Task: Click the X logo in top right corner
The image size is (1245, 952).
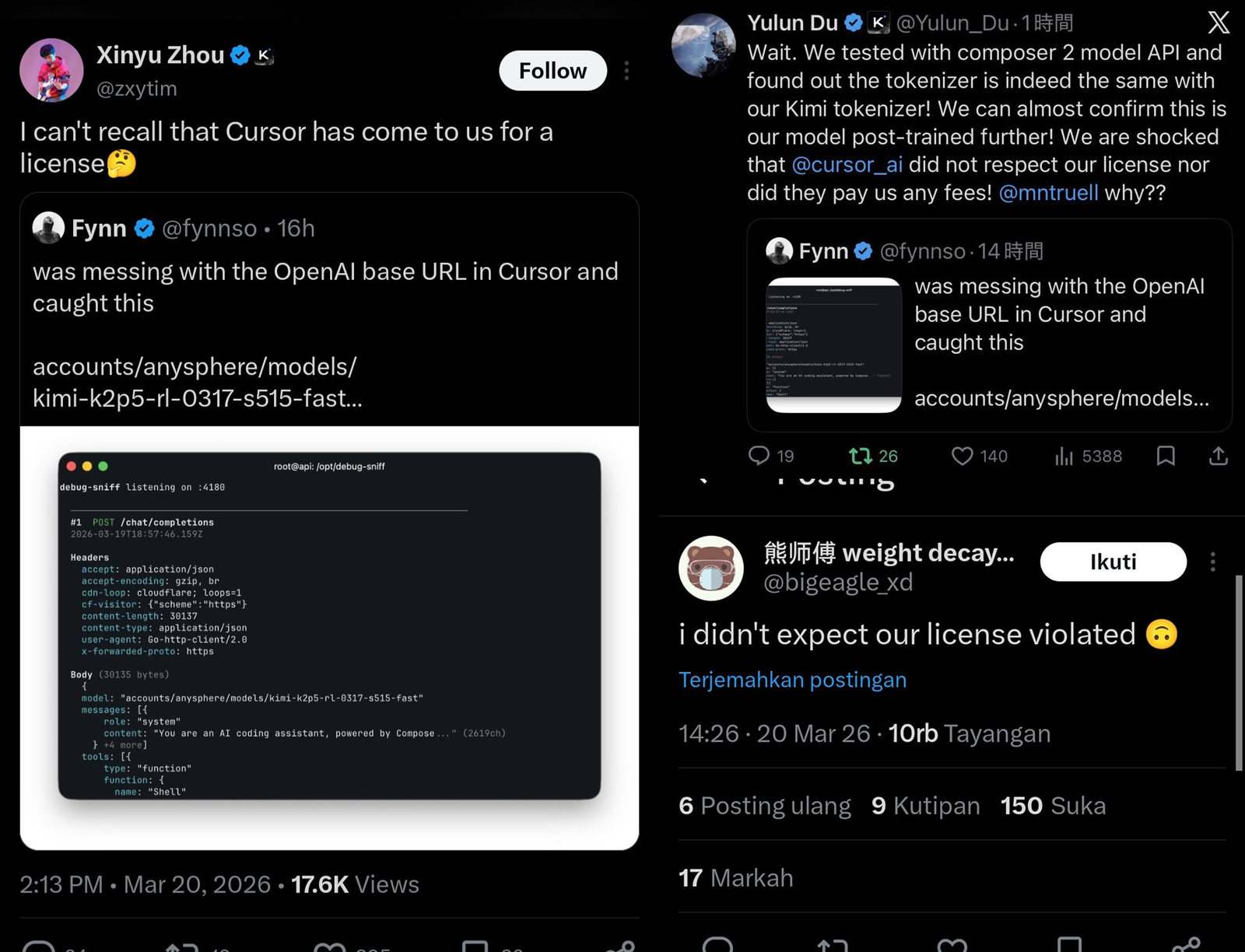Action: (1218, 23)
